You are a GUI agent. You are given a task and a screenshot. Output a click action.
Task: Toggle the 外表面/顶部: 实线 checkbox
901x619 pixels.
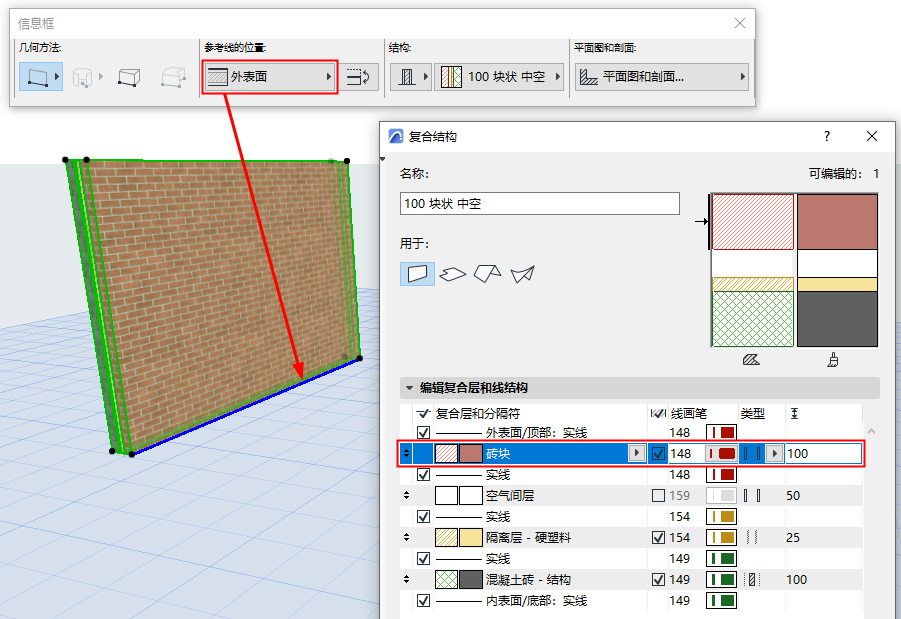pyautogui.click(x=423, y=432)
